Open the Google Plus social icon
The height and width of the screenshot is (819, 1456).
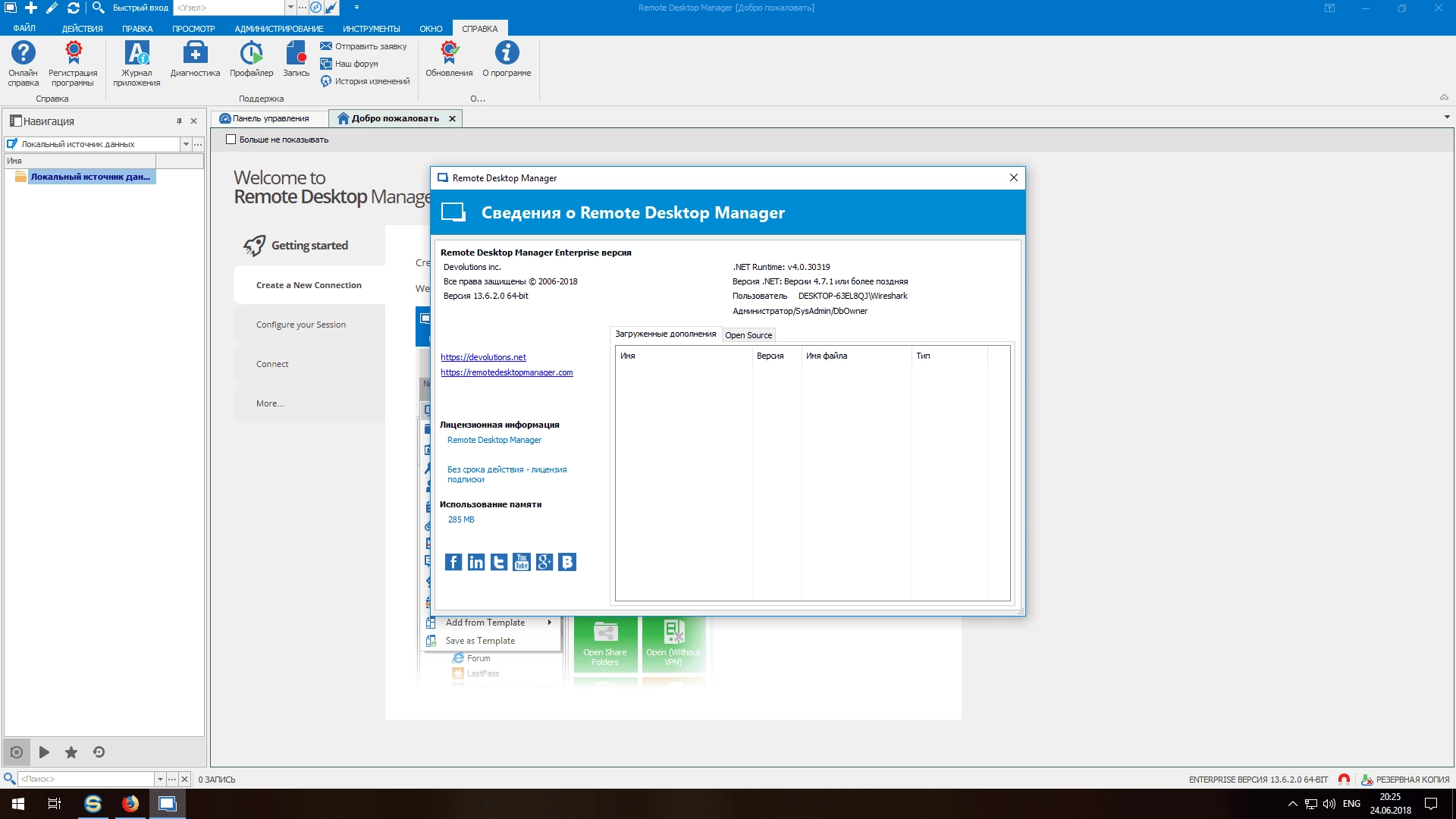click(544, 562)
